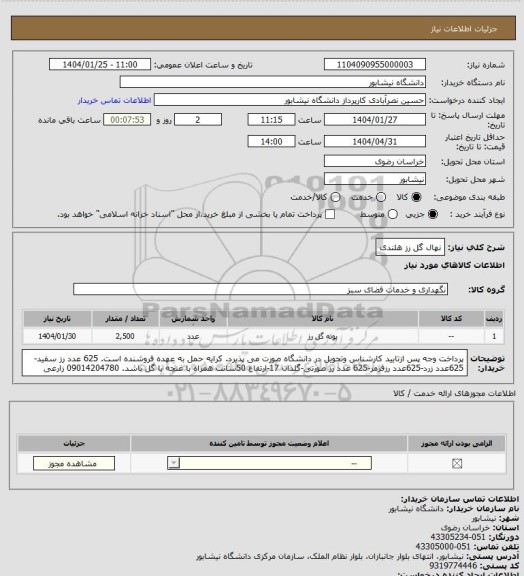
Task: Open the اطلاعات تماس خریدار link
Action: [x=114, y=100]
